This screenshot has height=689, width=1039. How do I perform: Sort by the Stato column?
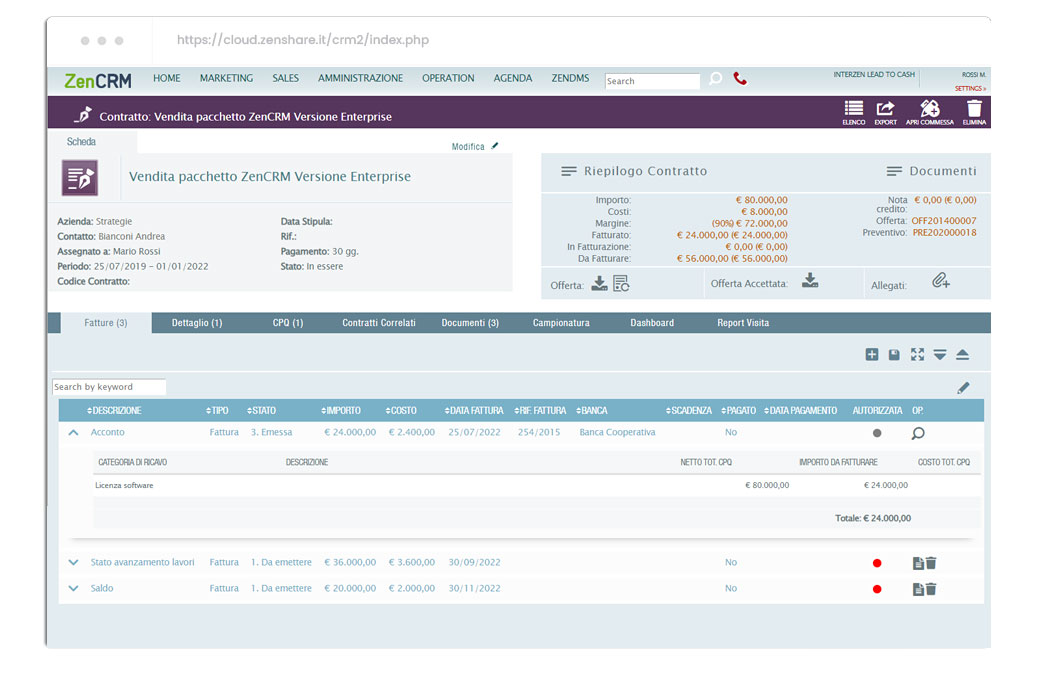[x=261, y=411]
